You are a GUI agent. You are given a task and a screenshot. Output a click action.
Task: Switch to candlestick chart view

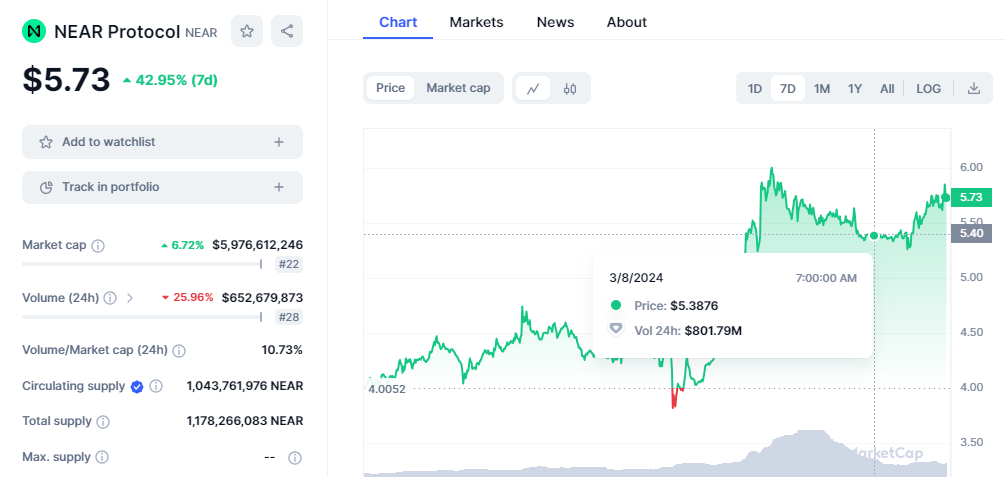[570, 88]
